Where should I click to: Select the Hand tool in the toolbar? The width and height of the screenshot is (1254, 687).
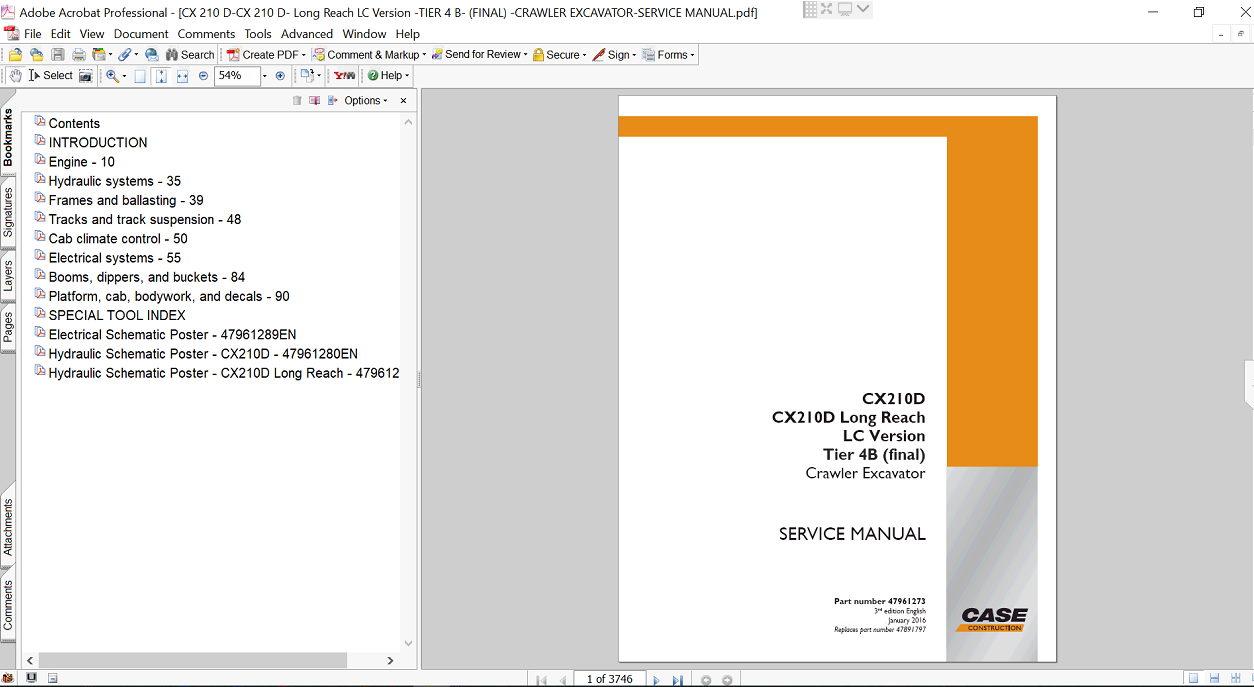(15, 75)
